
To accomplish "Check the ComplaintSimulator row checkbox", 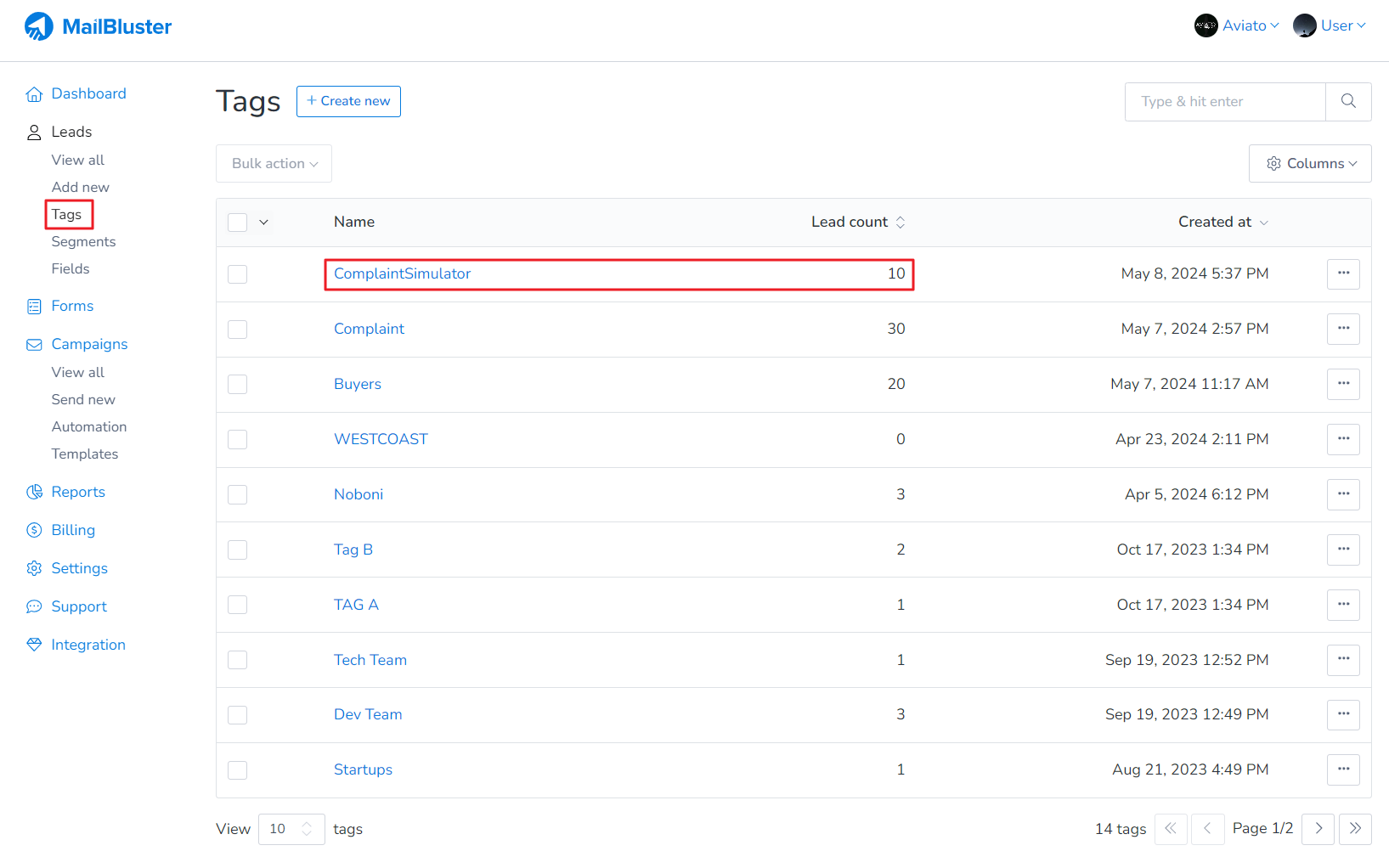I will [238, 274].
